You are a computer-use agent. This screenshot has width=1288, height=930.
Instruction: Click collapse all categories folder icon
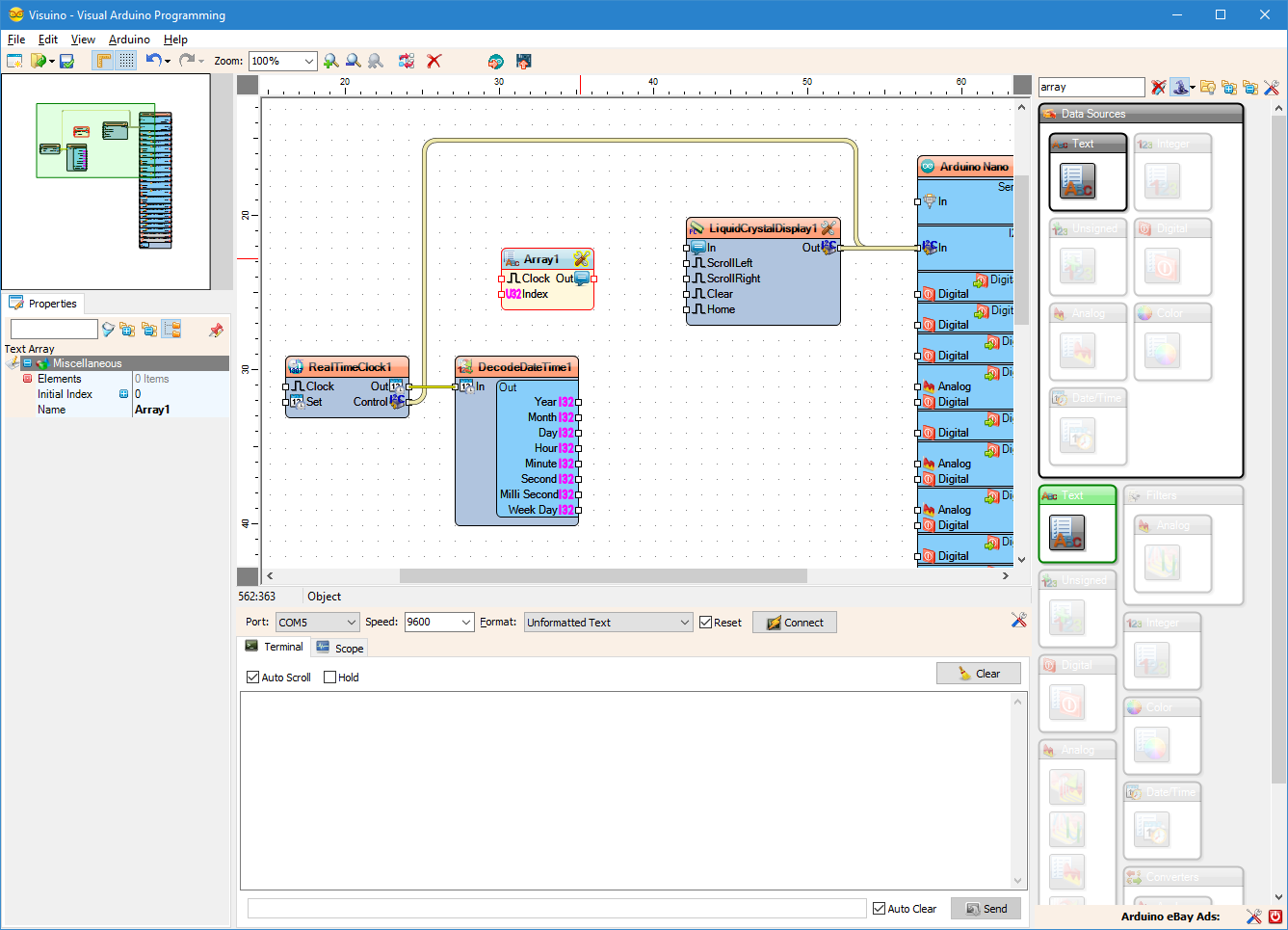click(x=1250, y=88)
